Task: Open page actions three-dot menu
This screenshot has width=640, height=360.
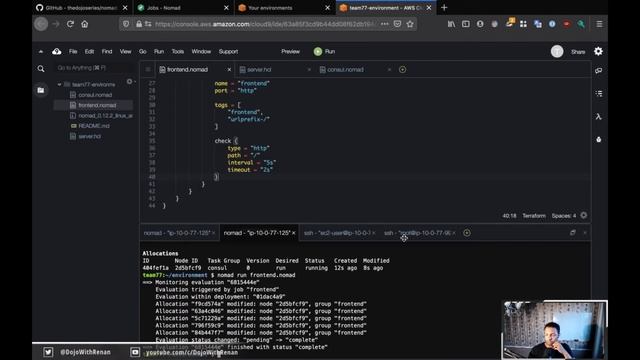Action: tap(384, 24)
